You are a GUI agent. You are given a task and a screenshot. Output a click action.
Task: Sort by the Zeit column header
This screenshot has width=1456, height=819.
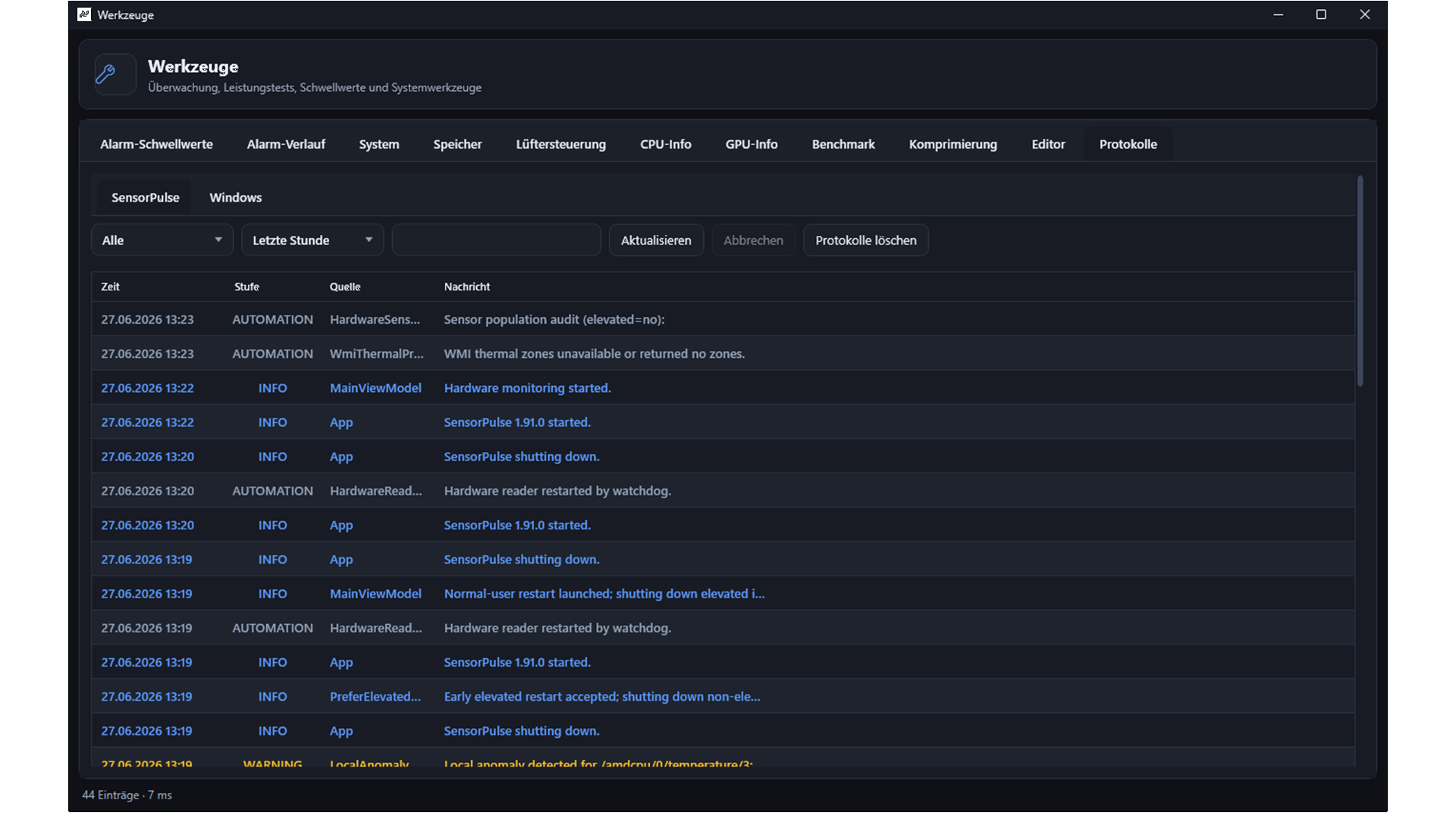coord(111,287)
